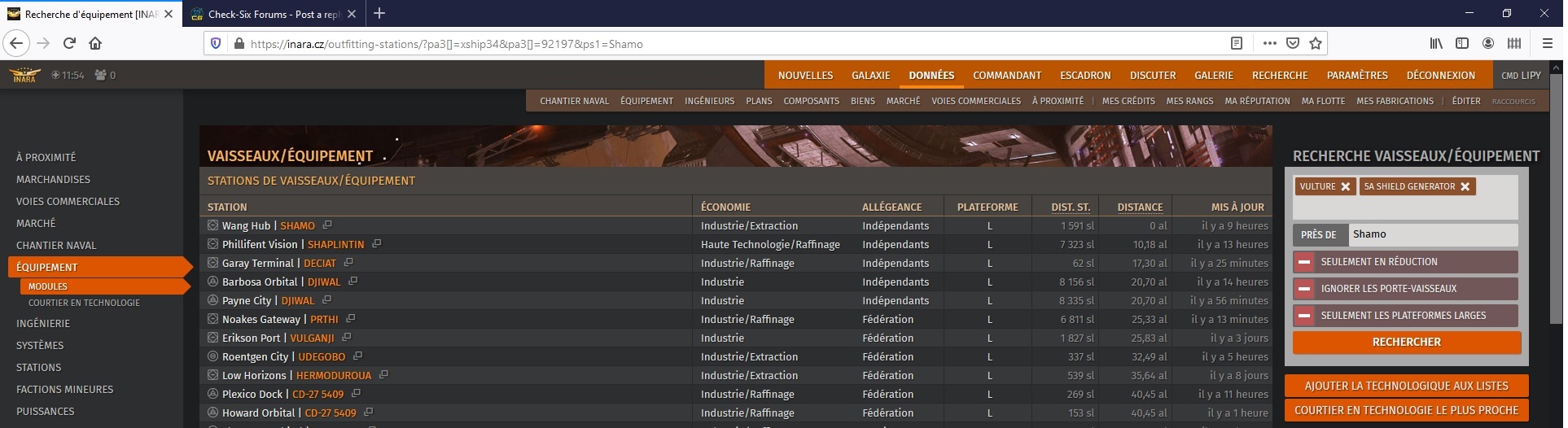Open the GALAXIE top menu
The image size is (1568, 428).
(870, 75)
